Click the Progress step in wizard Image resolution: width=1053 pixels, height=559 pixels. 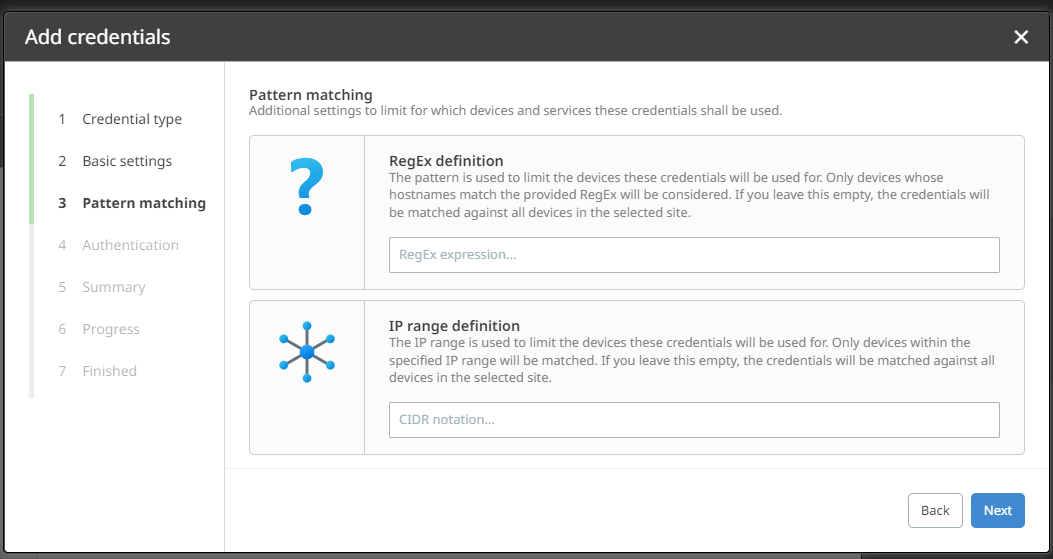pyautogui.click(x=110, y=329)
